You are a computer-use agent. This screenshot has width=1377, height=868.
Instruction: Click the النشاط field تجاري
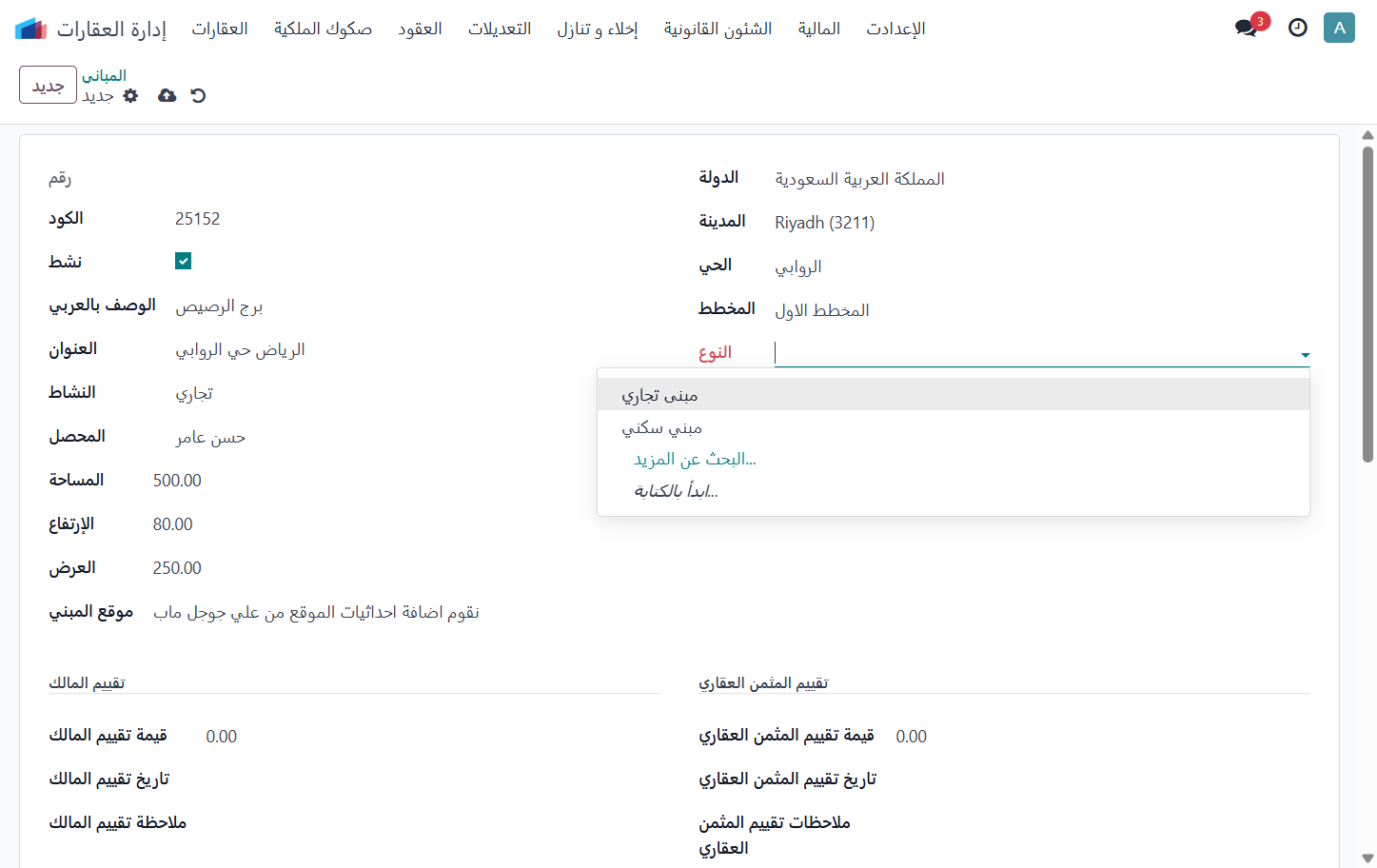tap(194, 394)
